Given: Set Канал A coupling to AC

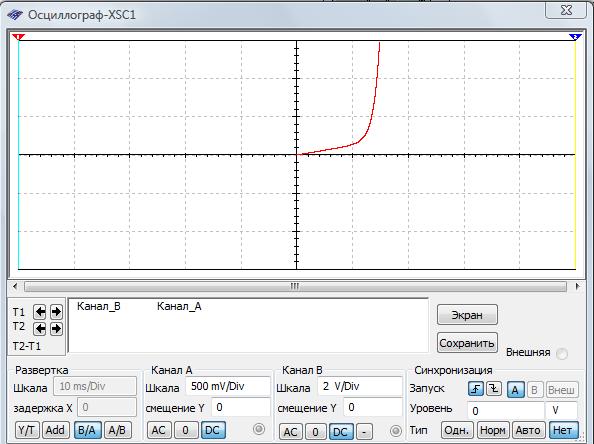Looking at the screenshot, I should 159,430.
